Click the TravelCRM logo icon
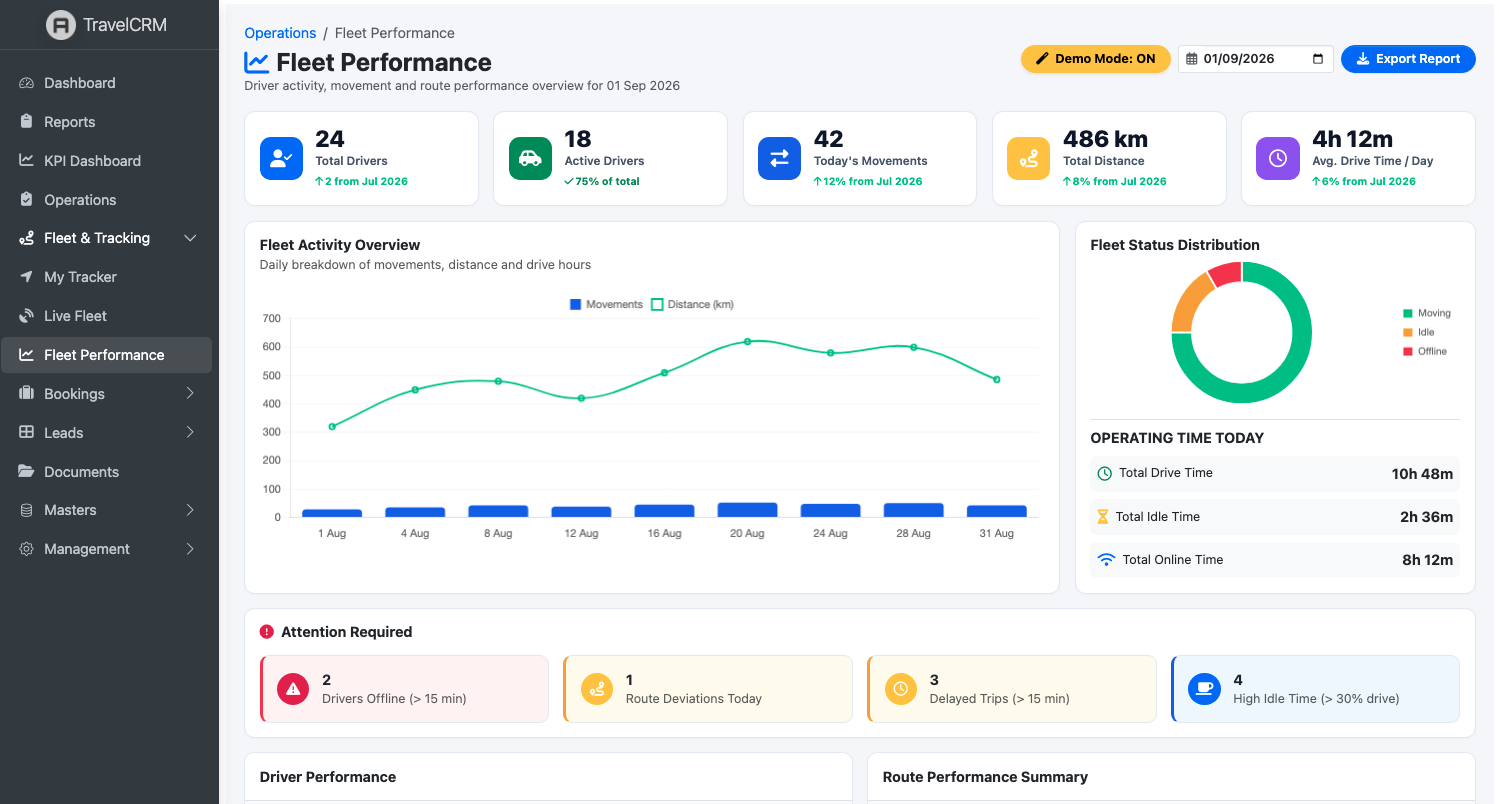The image size is (1499, 804). tap(61, 25)
